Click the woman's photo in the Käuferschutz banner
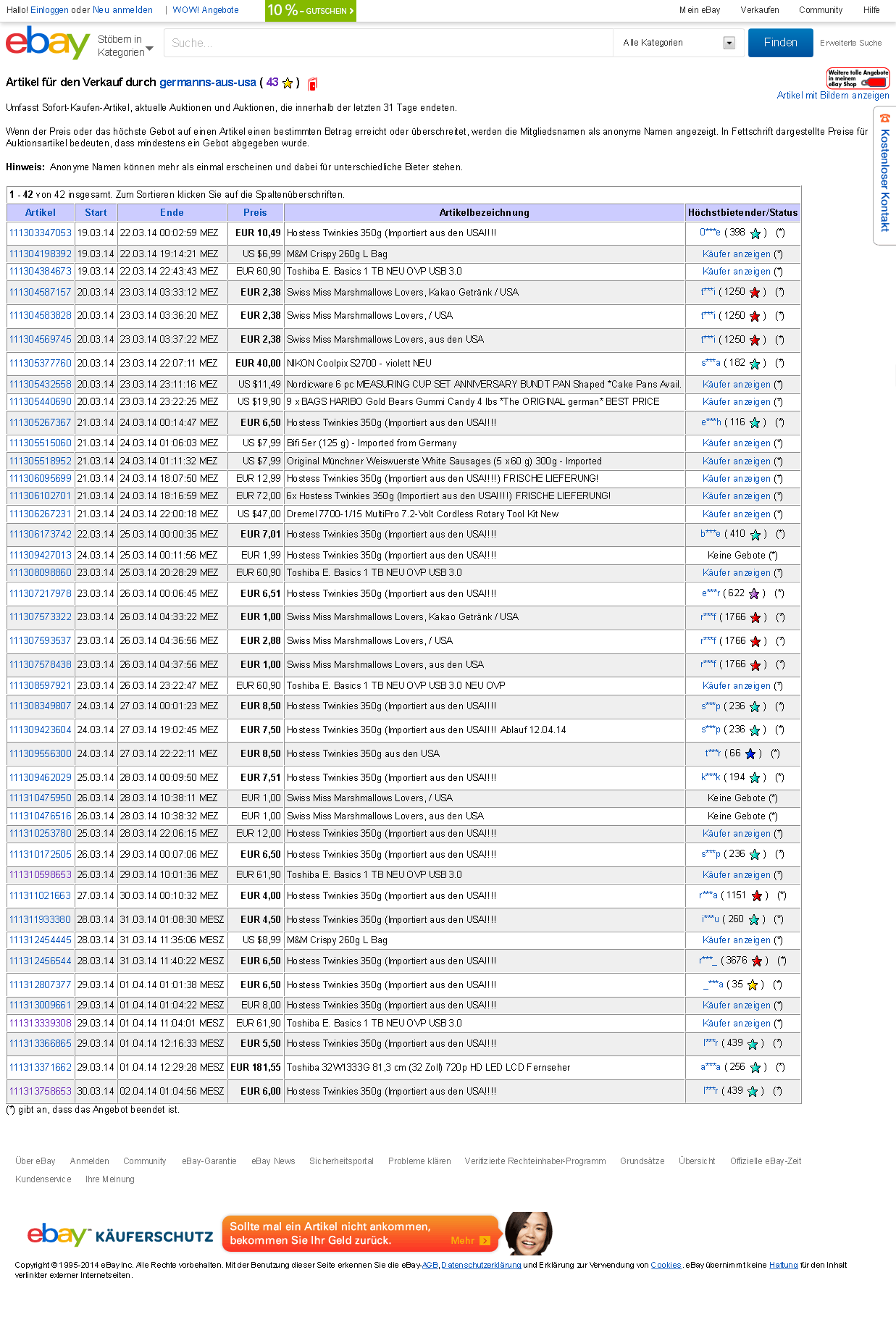Viewport: 896px width, 1317px height. (529, 1233)
